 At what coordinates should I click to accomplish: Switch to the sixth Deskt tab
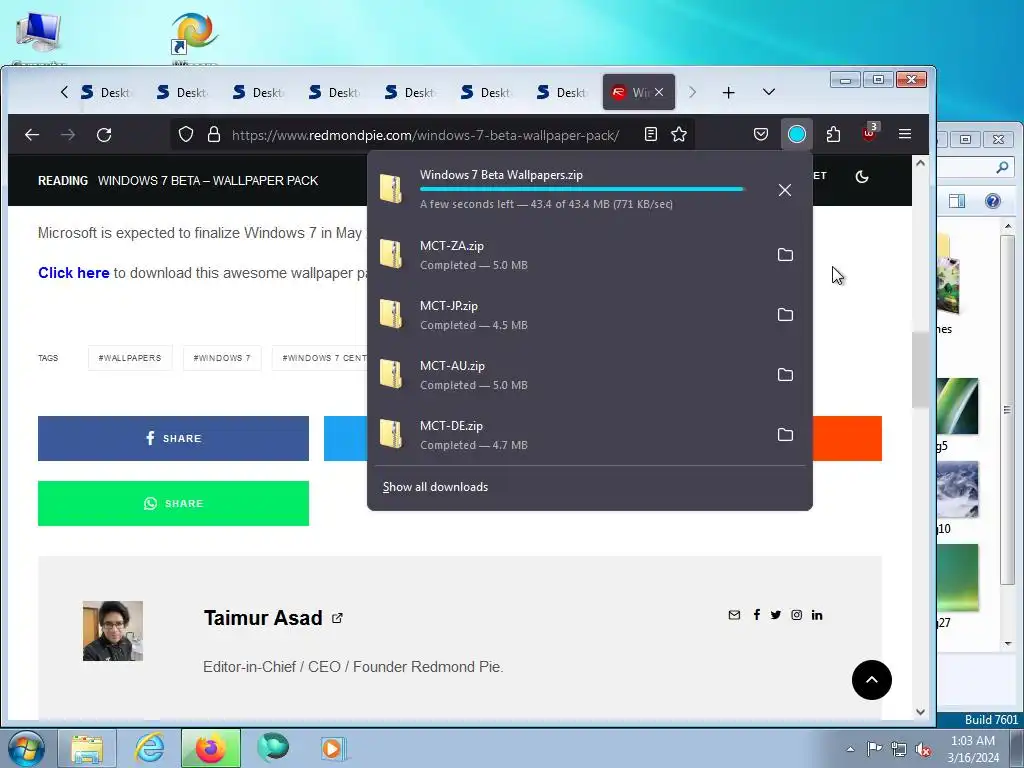tap(485, 93)
